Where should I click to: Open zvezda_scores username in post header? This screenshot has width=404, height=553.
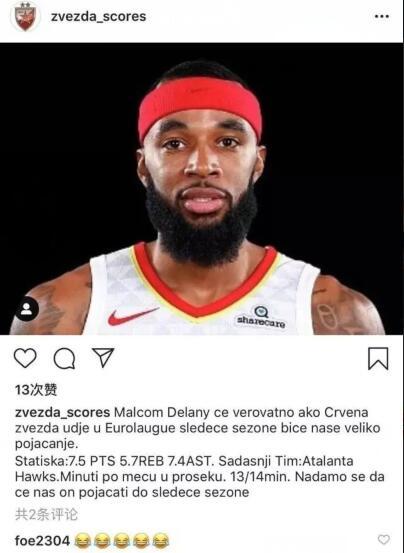[98, 16]
